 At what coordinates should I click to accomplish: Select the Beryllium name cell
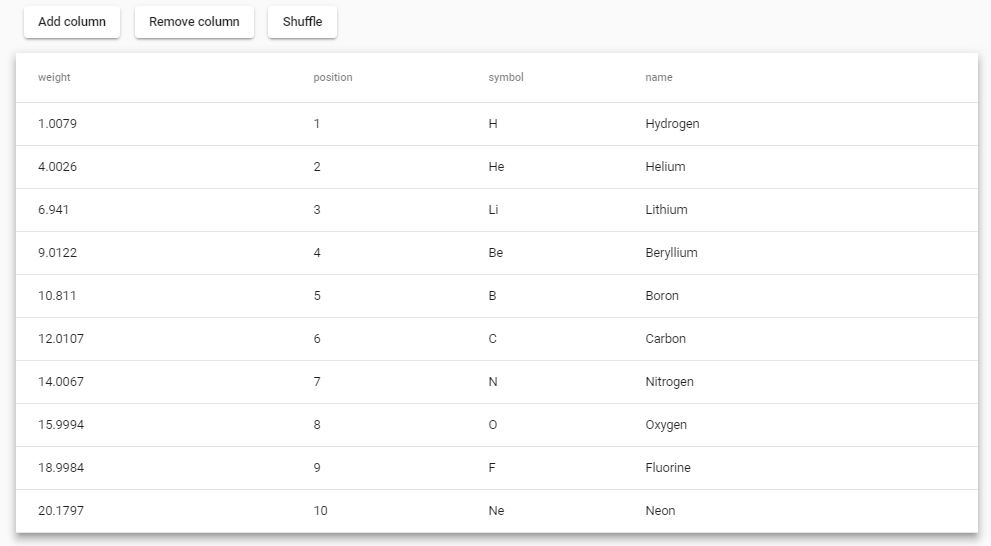click(x=671, y=253)
